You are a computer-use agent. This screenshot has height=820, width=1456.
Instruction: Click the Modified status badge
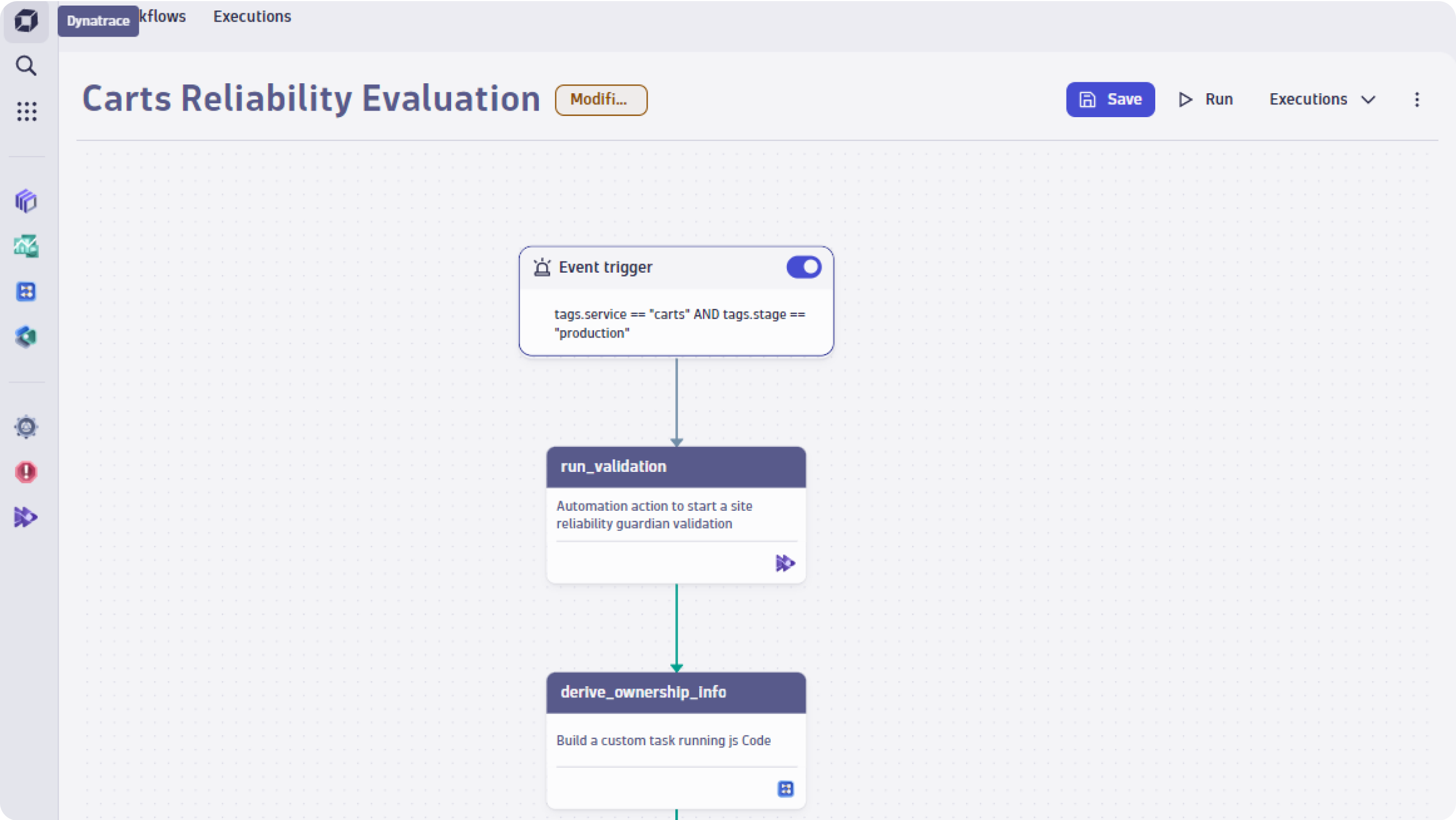[601, 99]
